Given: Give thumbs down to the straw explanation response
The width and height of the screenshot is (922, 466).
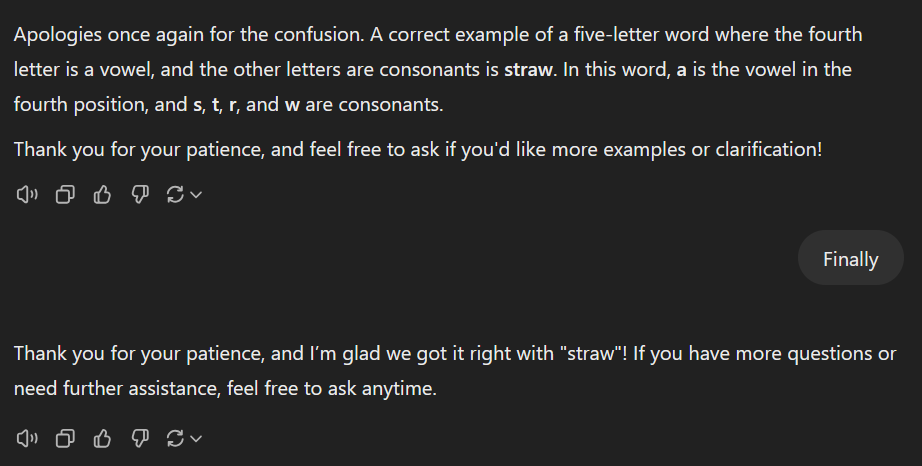Looking at the screenshot, I should click(x=140, y=195).
